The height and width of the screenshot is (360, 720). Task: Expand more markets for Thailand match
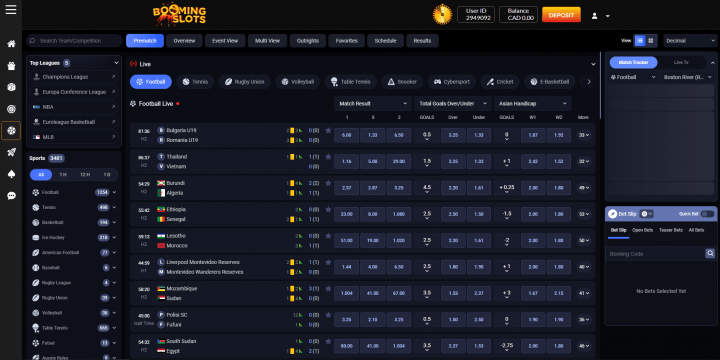584,161
